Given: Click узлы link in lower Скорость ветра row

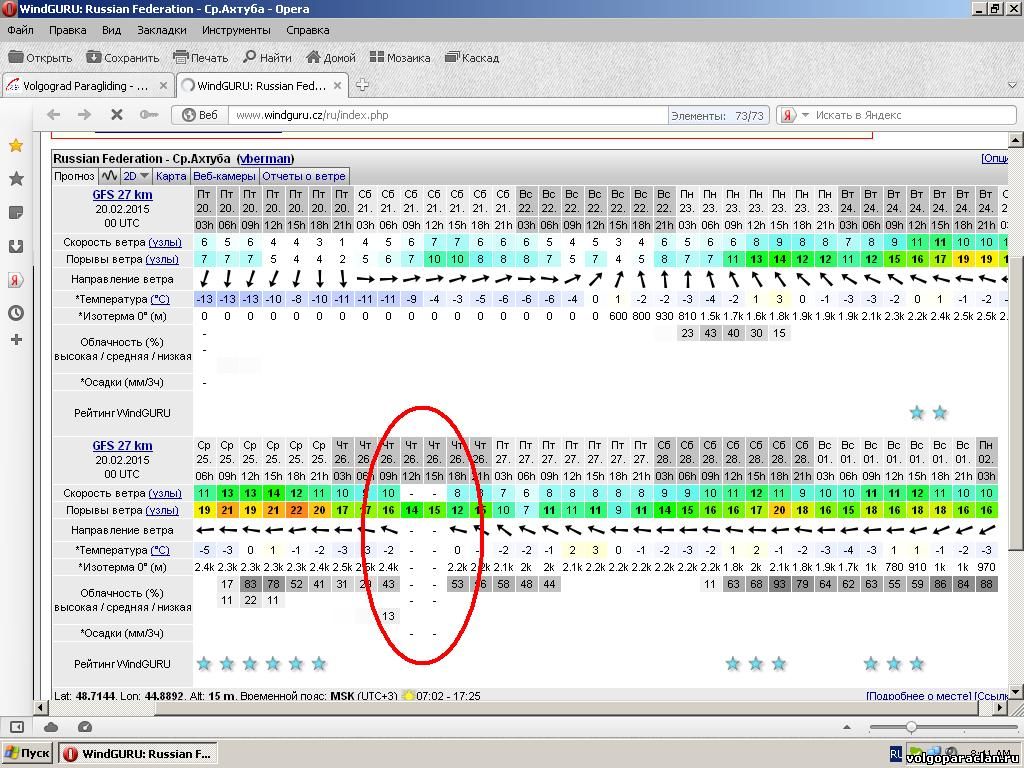Looking at the screenshot, I should click(165, 494).
